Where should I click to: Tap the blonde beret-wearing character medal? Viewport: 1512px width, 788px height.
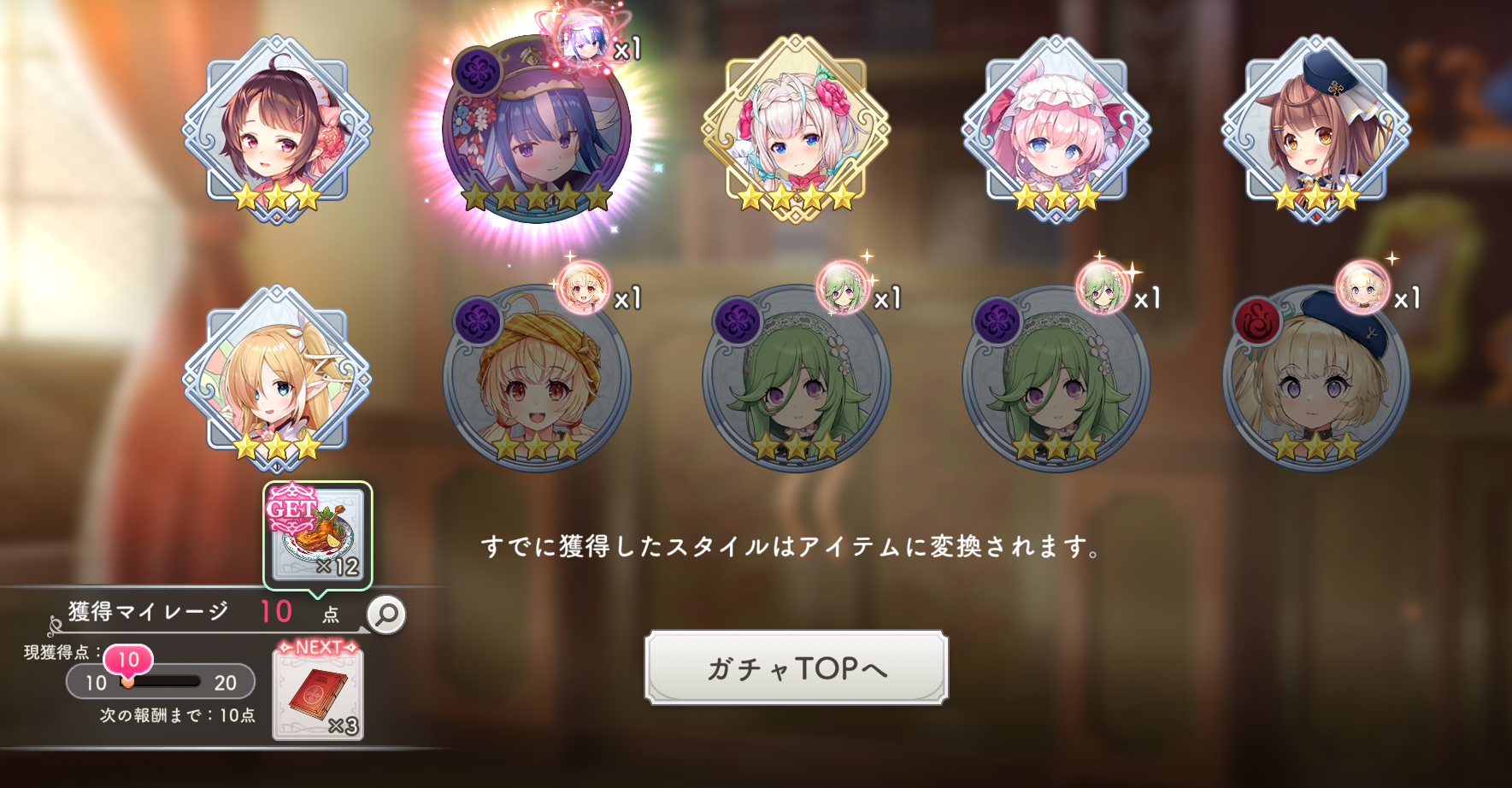[x=1316, y=378]
